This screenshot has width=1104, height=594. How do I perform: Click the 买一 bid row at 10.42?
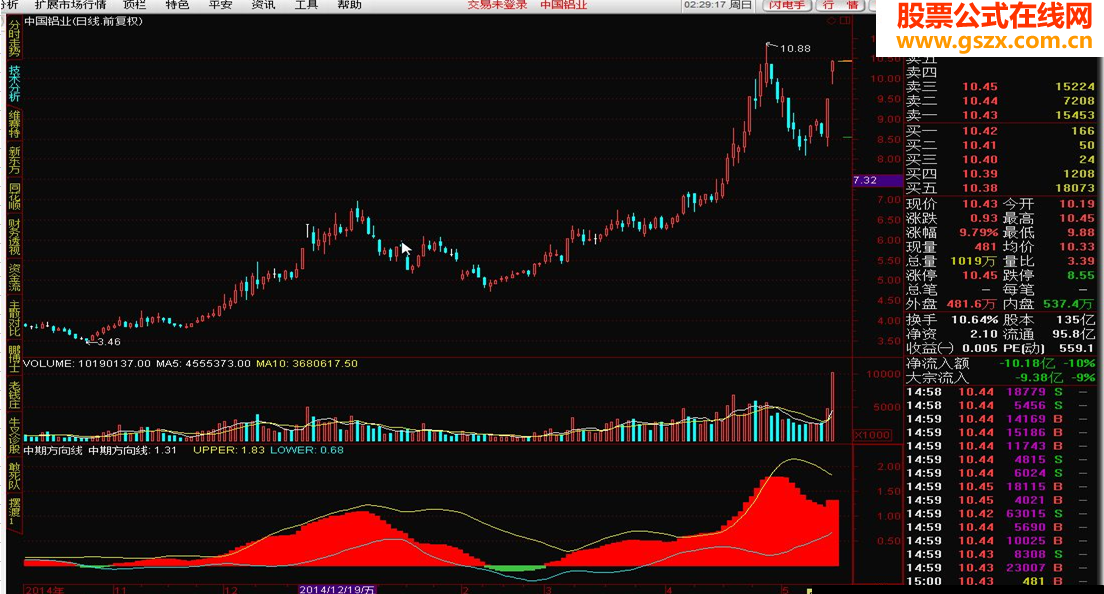tap(1000, 131)
